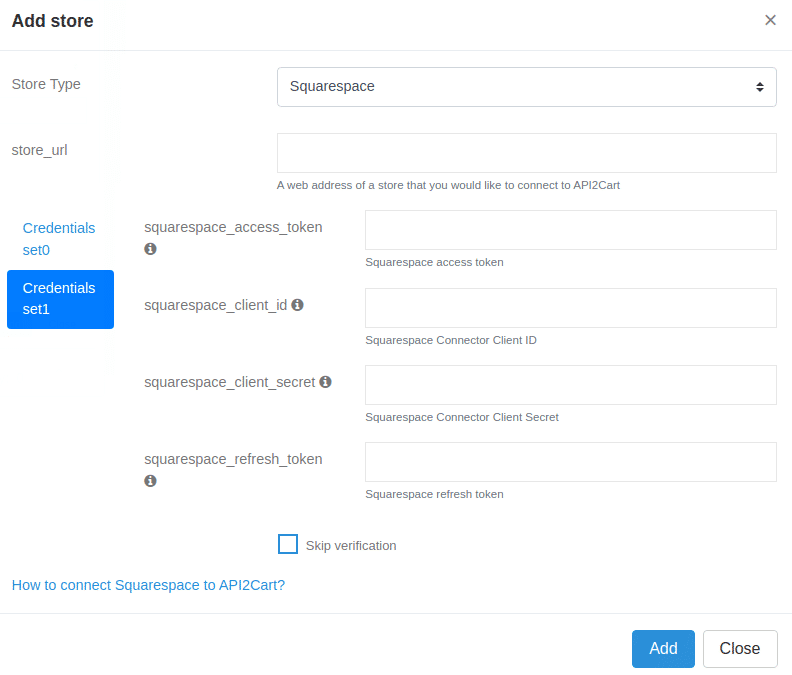Switch to Credentials set0 tab
This screenshot has height=675, width=792.
click(60, 239)
